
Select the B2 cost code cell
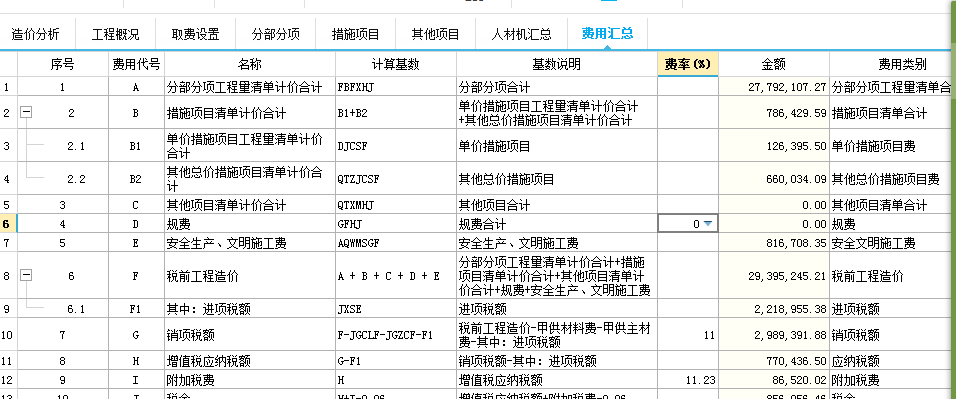[x=137, y=179]
